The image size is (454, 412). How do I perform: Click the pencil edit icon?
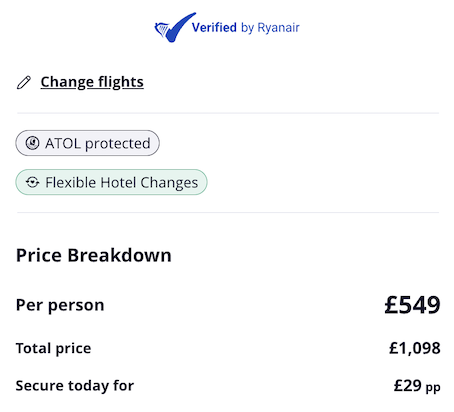24,82
